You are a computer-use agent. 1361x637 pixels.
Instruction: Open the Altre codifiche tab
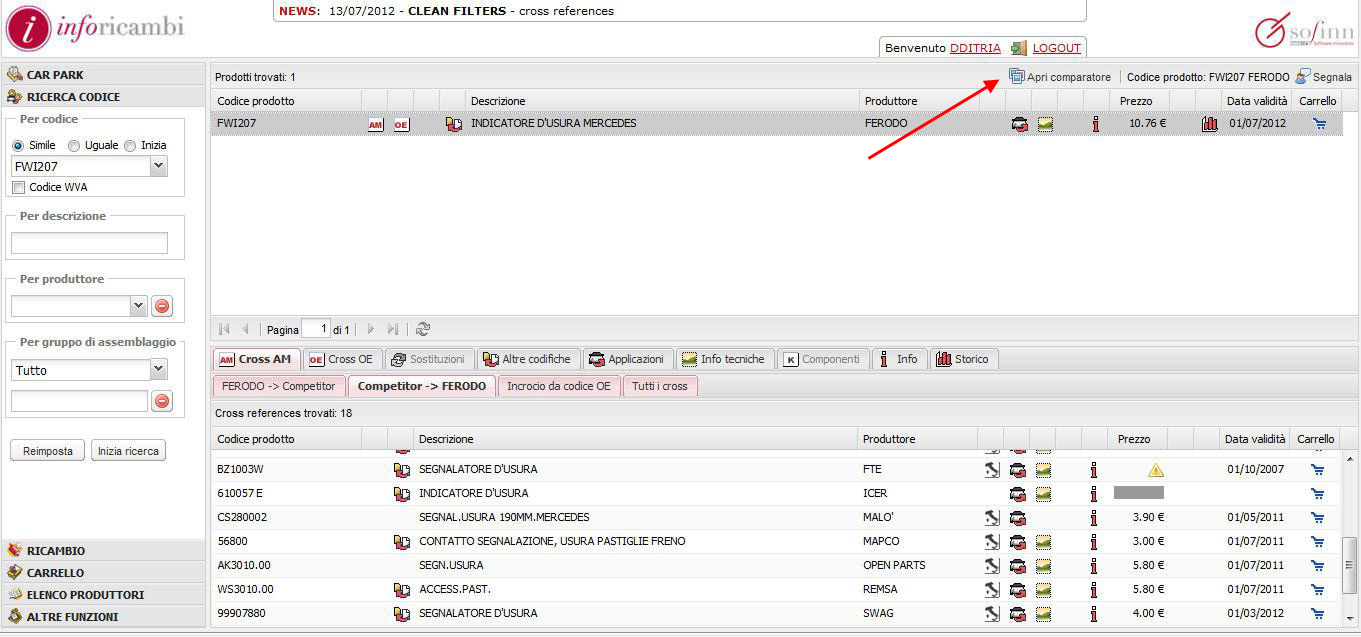pos(528,359)
